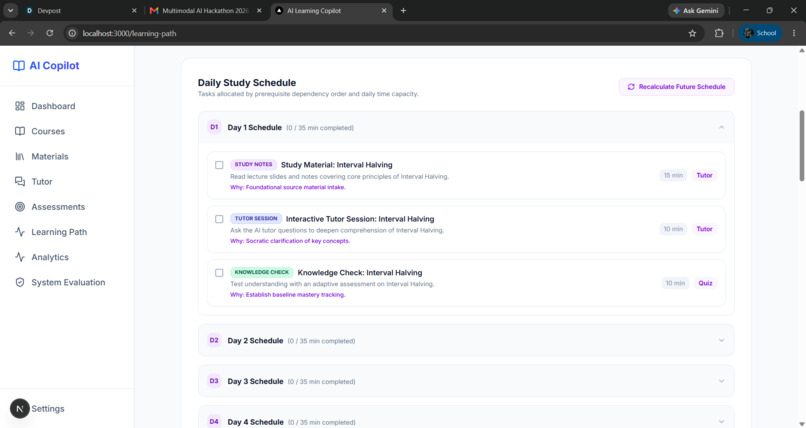Click Quiz button on Knowledge Check row
Viewport: 806px width, 428px height.
pos(705,283)
